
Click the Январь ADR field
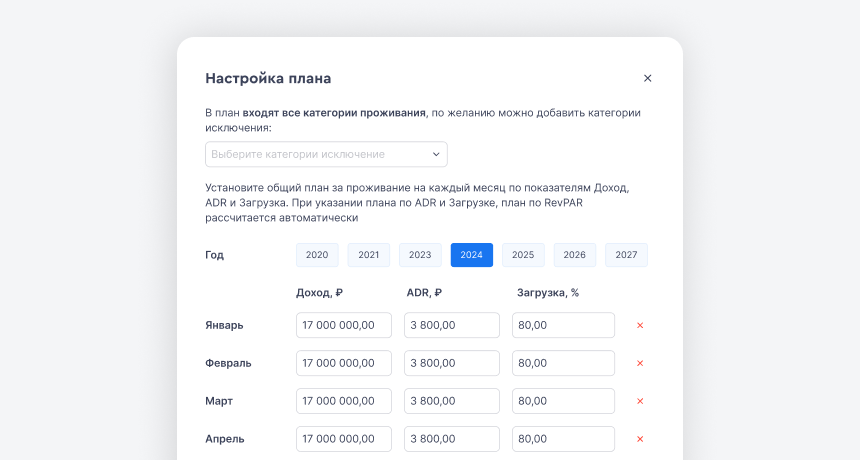(451, 325)
